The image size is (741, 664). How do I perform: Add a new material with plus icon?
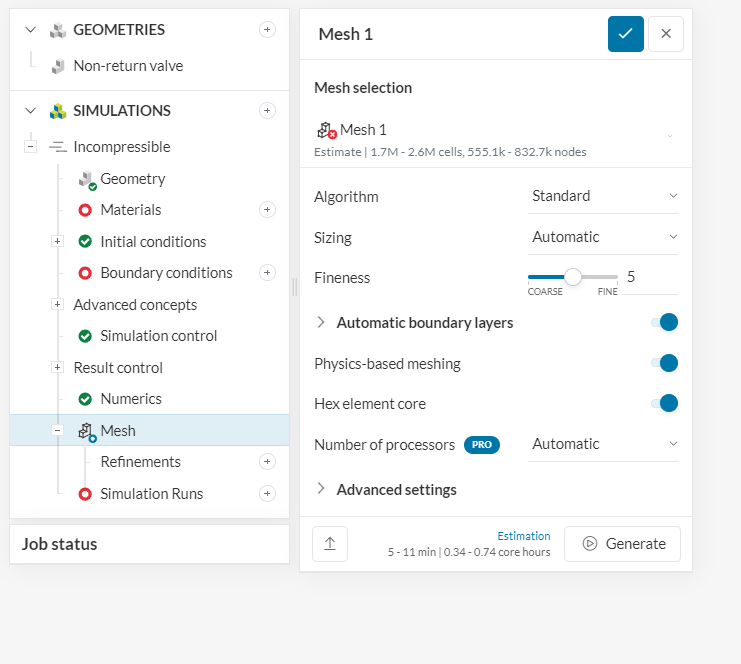coord(267,210)
